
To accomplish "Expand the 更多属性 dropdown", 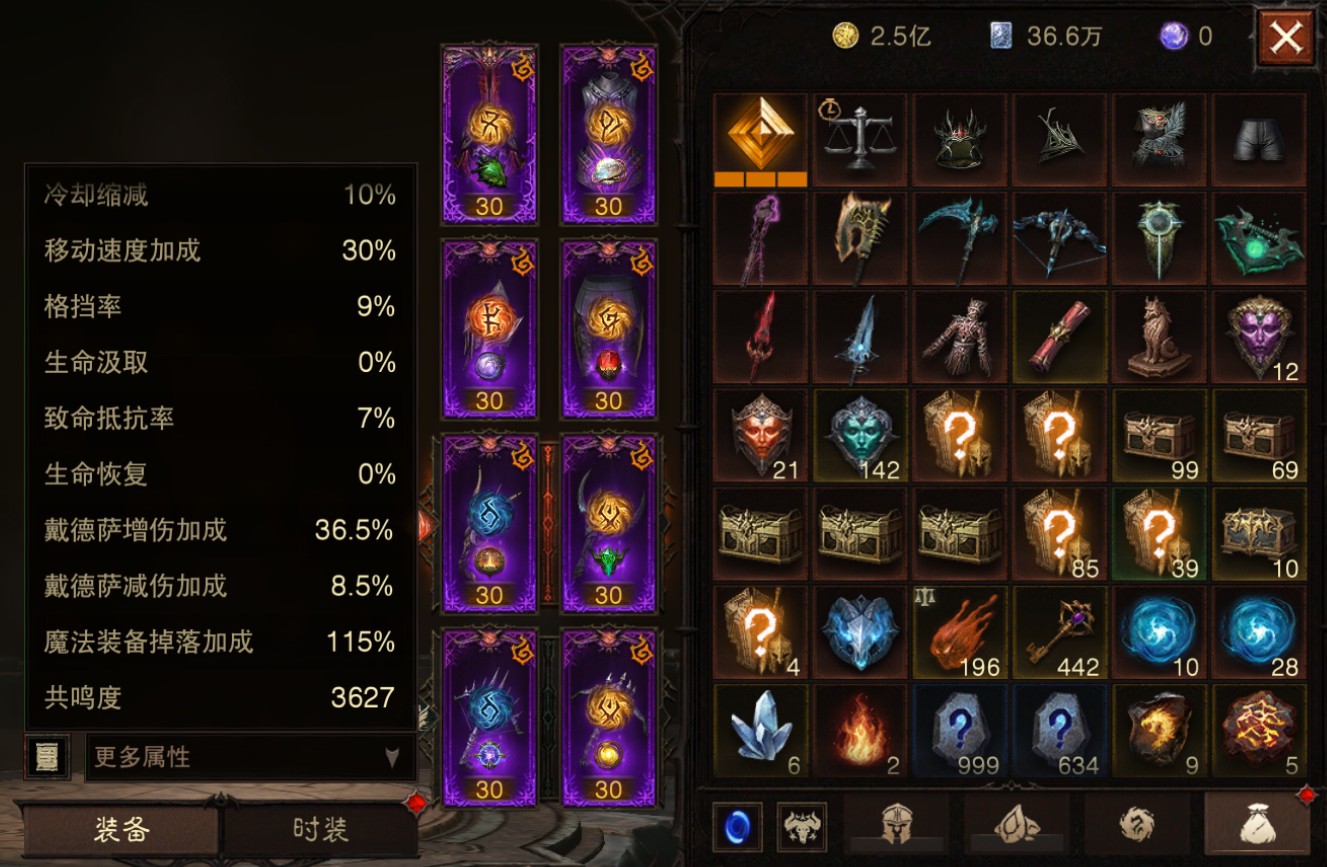I will [250, 757].
